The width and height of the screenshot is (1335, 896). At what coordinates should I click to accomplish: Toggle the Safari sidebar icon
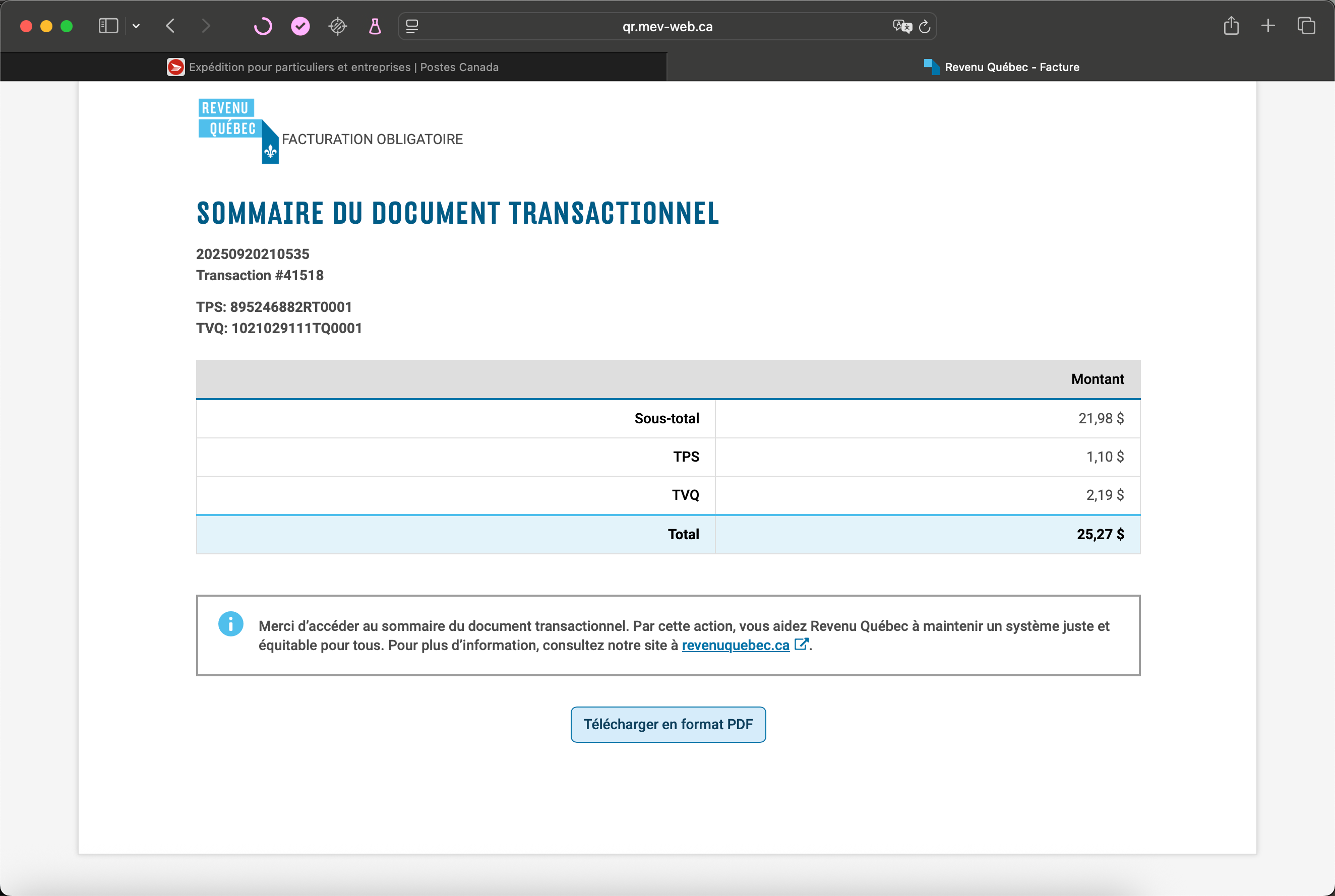click(108, 26)
